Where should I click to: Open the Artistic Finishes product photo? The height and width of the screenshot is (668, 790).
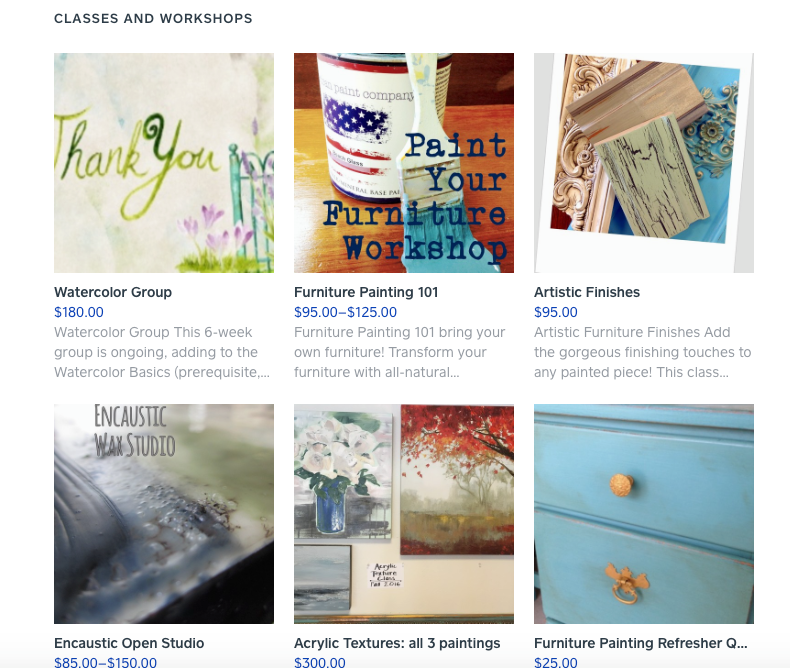click(644, 163)
